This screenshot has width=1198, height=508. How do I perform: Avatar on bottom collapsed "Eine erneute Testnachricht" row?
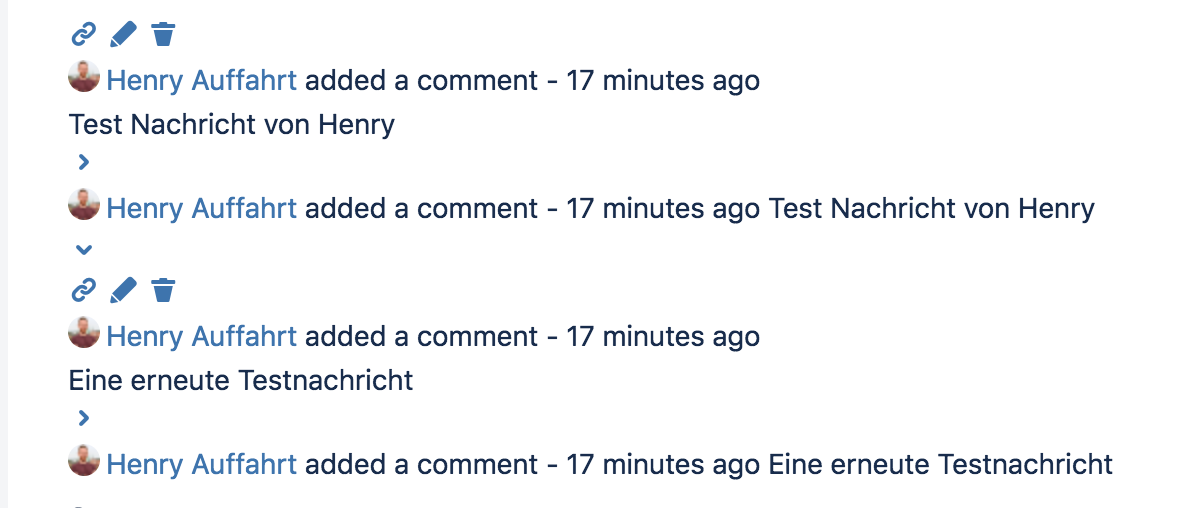coord(84,461)
